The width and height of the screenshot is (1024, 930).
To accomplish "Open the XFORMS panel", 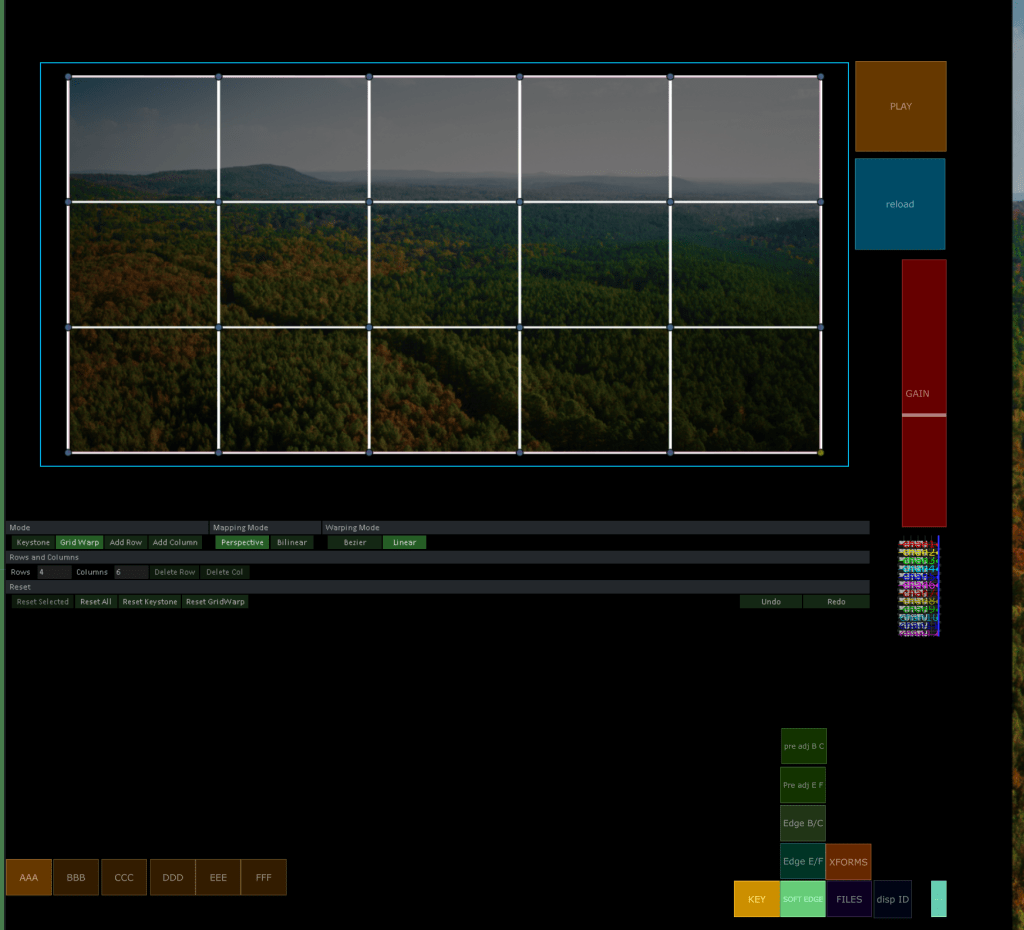I will (x=848, y=862).
